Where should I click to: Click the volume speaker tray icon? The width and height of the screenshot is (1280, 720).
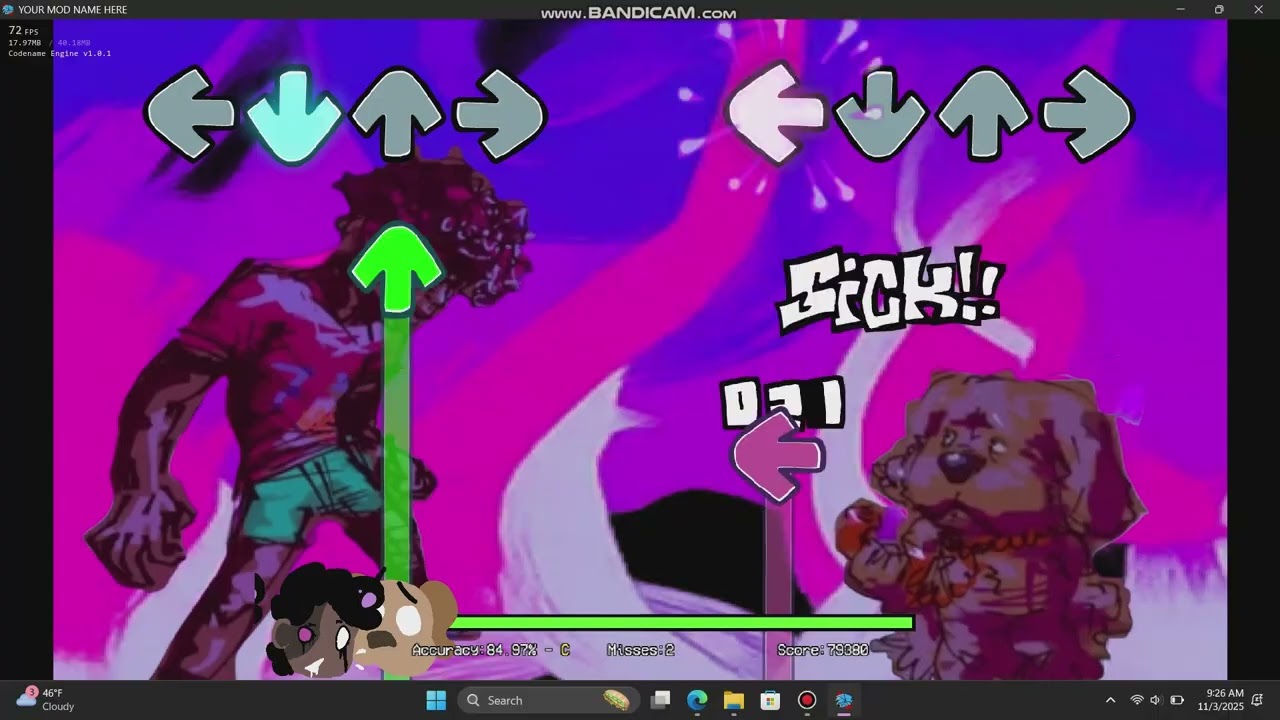[1156, 700]
